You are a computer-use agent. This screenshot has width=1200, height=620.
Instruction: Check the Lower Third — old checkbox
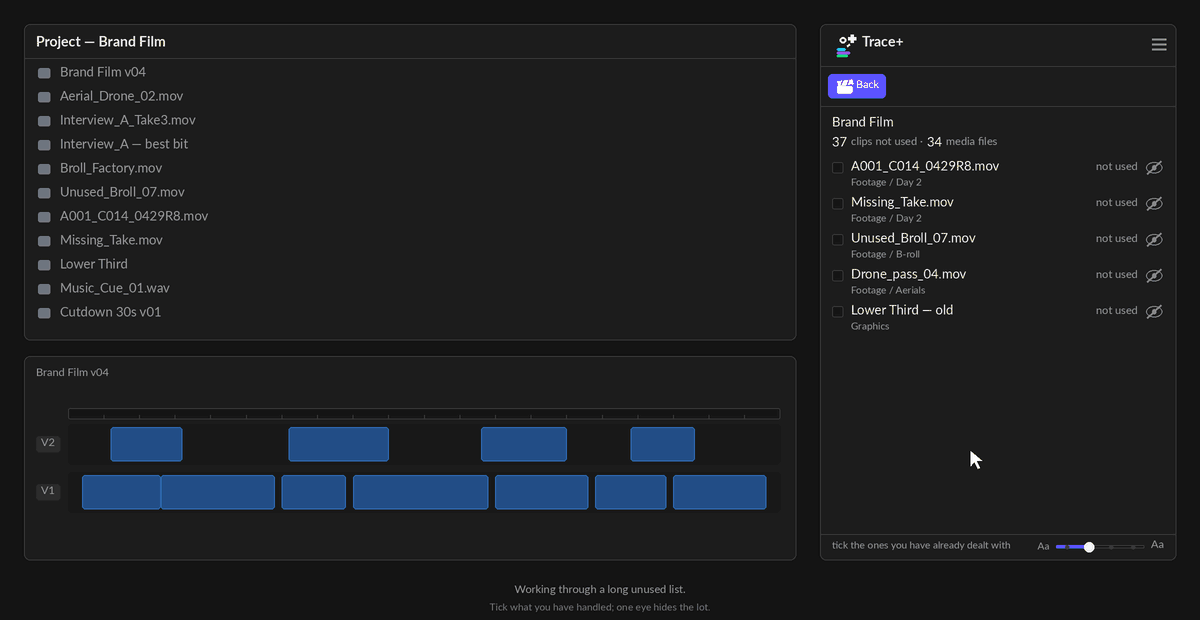pos(838,312)
